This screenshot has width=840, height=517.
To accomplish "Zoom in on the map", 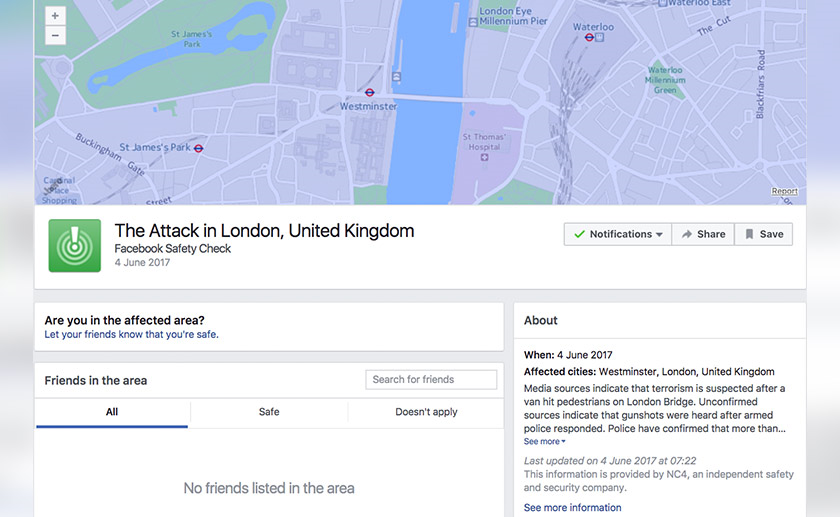I will click(55, 16).
